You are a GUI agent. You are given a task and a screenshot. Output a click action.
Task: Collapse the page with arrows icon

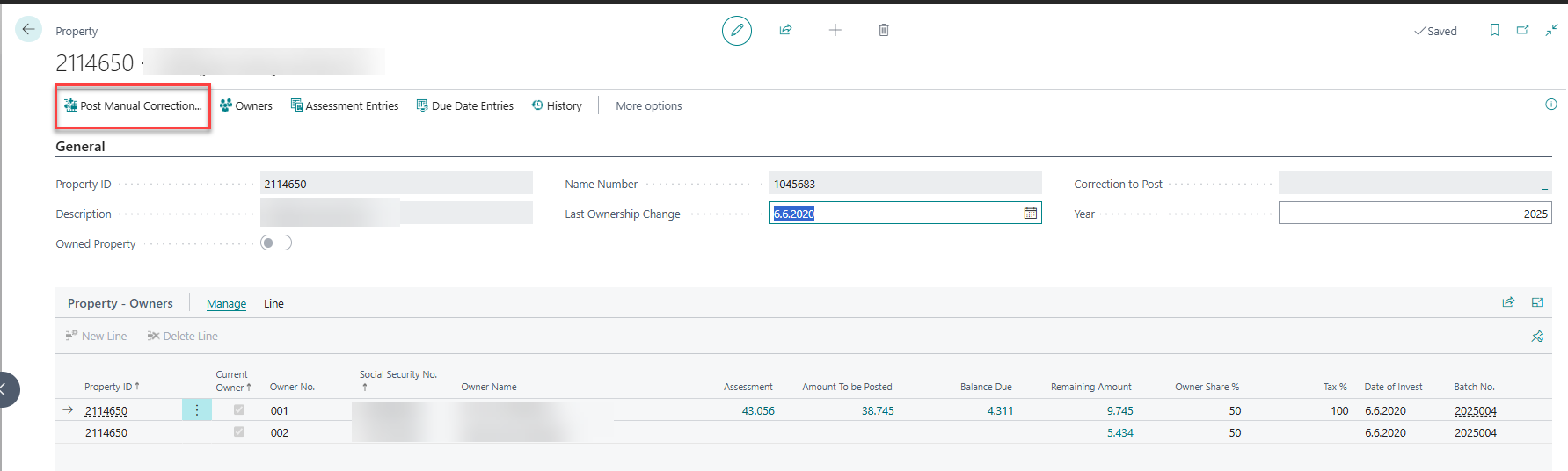point(1551,30)
